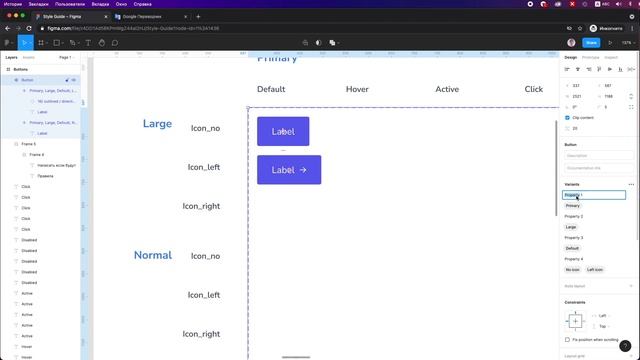Switch to the Inspect tab
Viewport: 640px width, 360px height.
click(x=611, y=58)
